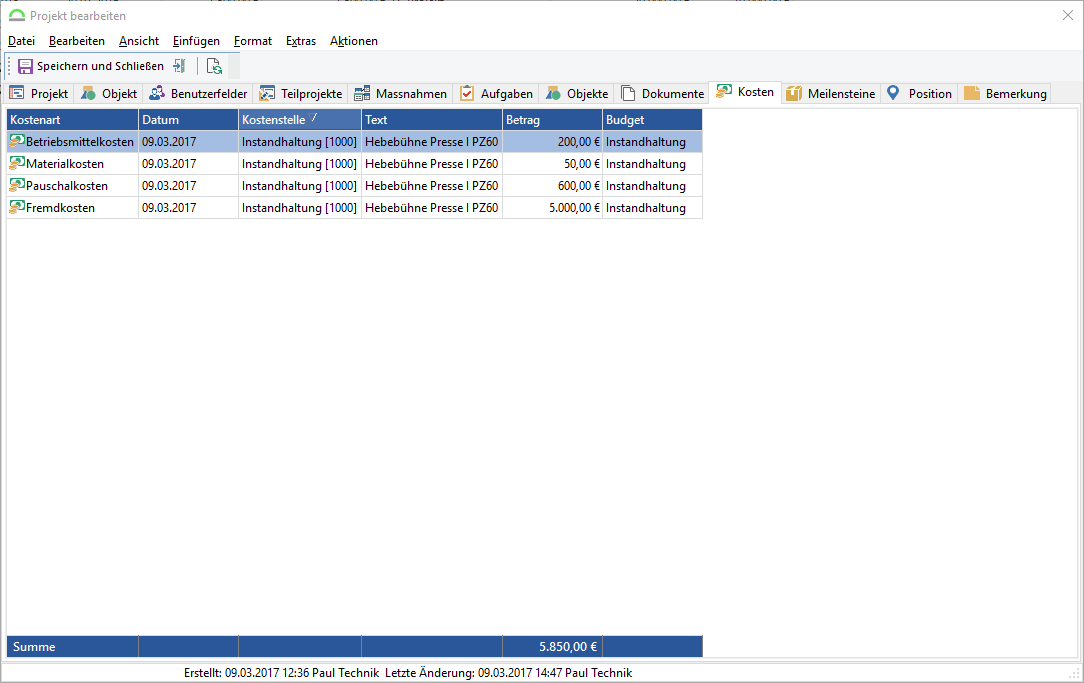This screenshot has height=683, width=1084.
Task: Click the Speichern und Schließen button label
Action: click(x=100, y=66)
